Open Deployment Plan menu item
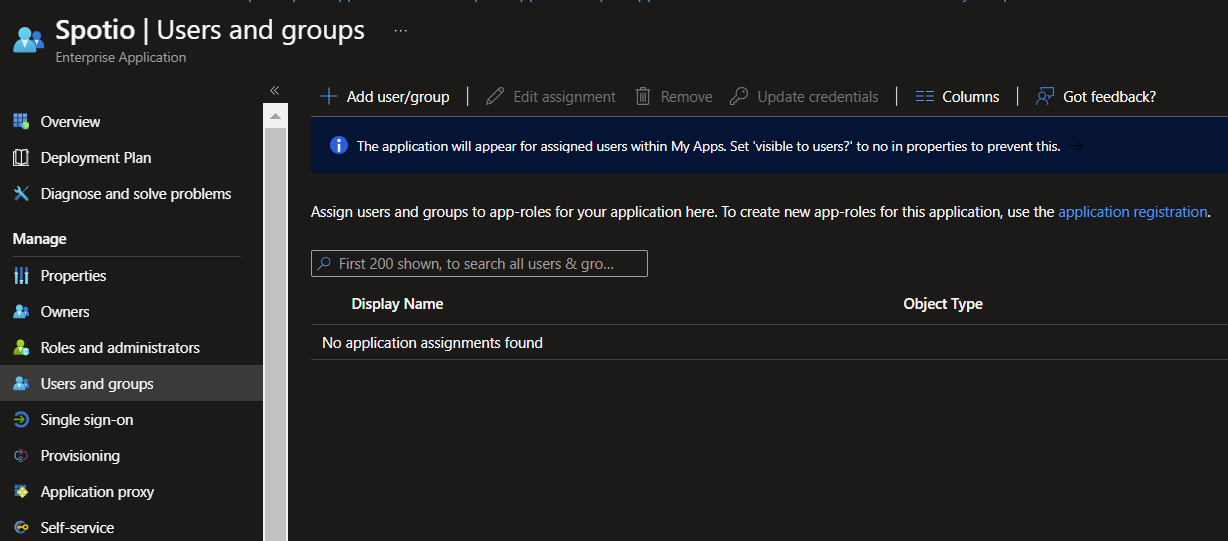The width and height of the screenshot is (1228, 541). tap(96, 158)
